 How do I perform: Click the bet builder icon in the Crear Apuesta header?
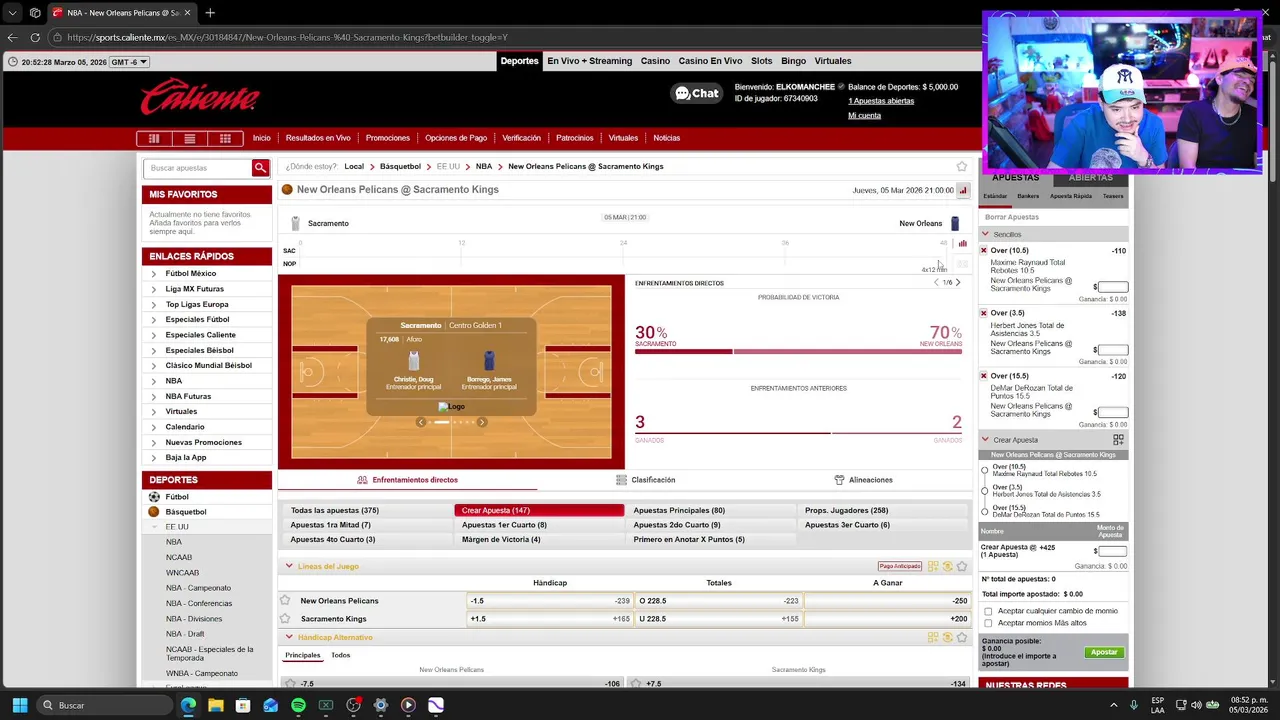pos(1118,440)
